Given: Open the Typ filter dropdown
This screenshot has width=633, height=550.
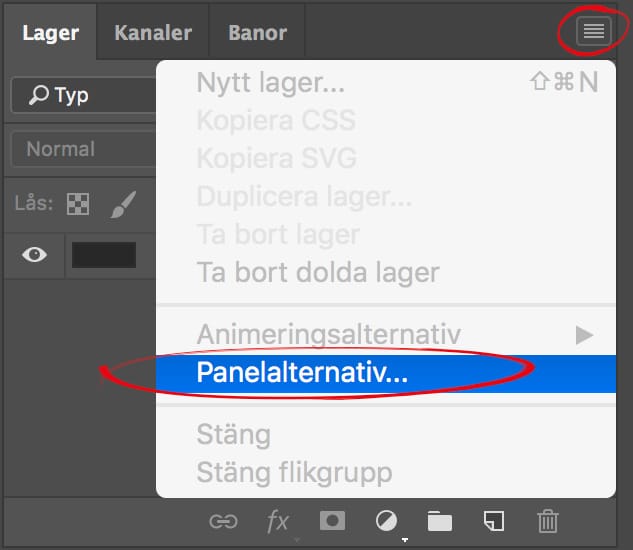Looking at the screenshot, I should coord(84,95).
